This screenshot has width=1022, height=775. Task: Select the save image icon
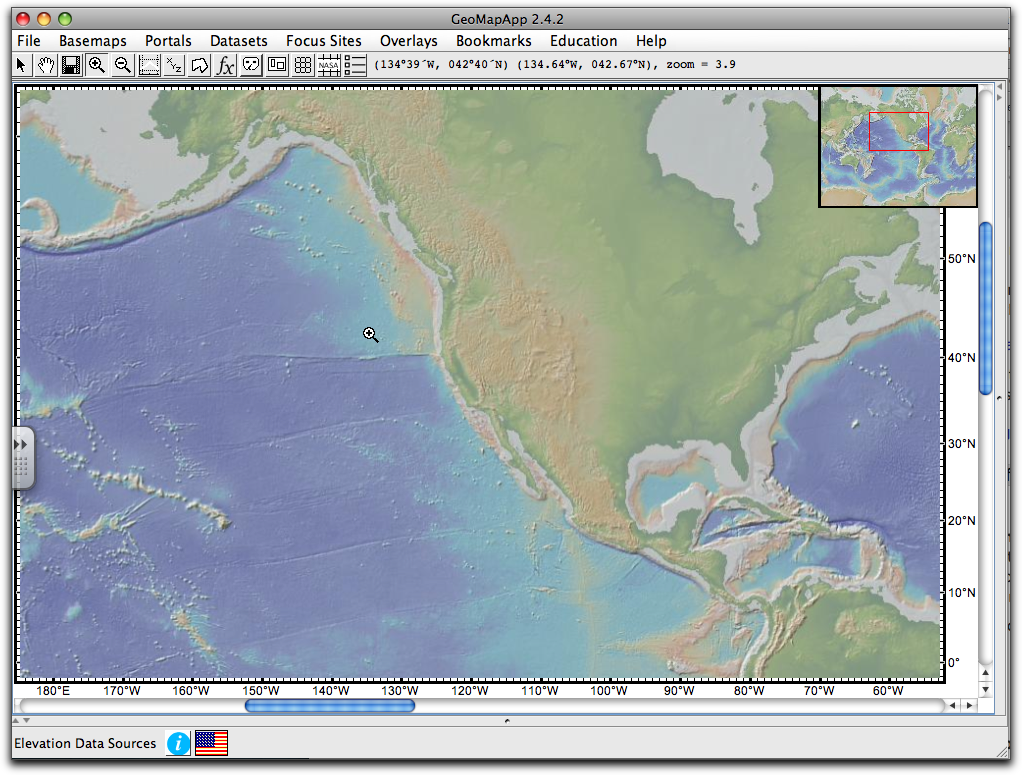pos(71,65)
